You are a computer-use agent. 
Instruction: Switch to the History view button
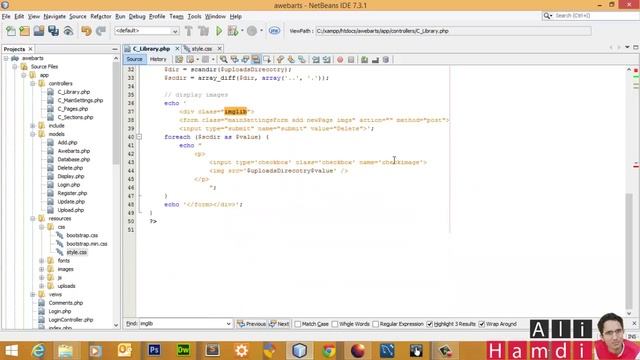click(158, 60)
